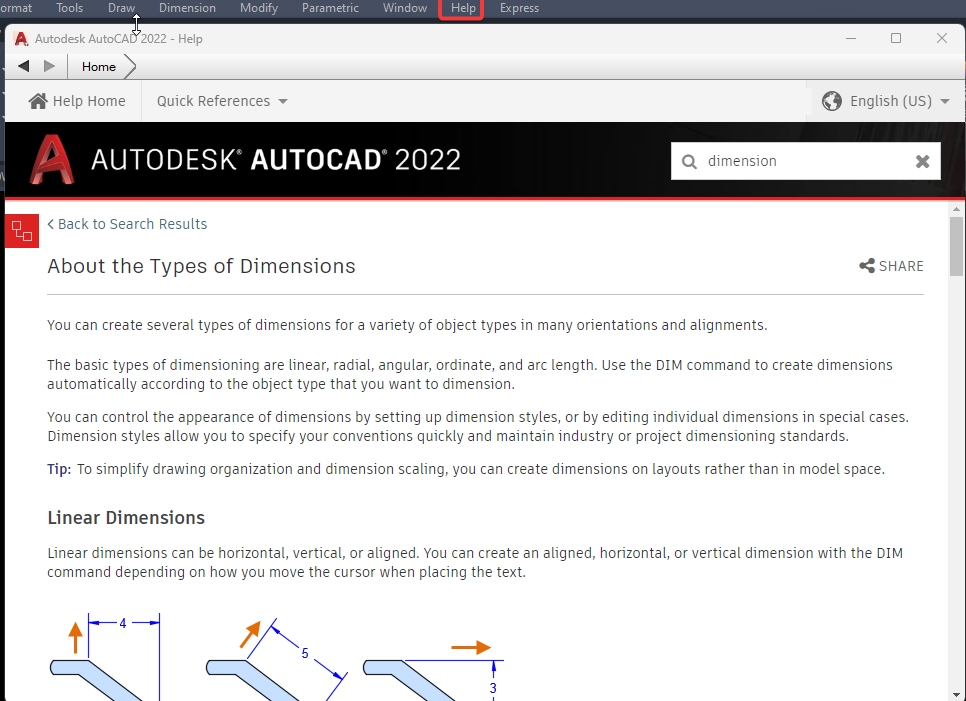This screenshot has height=701, width=966.
Task: Click the back arrow in Help window
Action: click(x=24, y=66)
